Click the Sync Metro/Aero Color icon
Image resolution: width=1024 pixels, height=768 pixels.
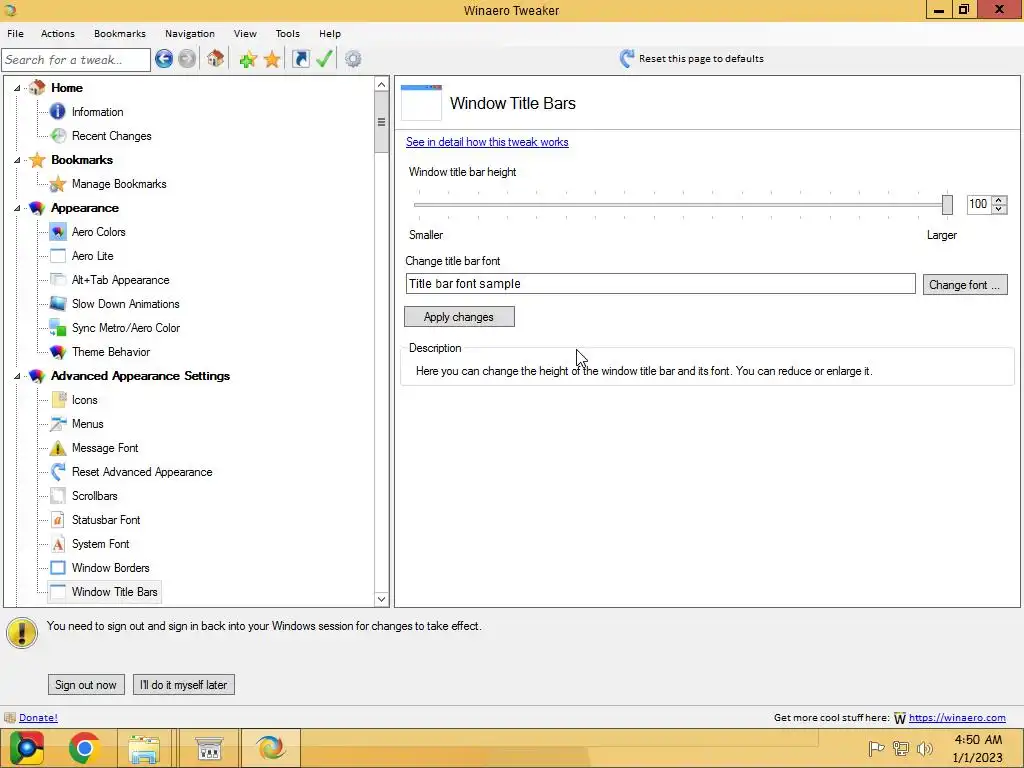[x=58, y=328]
